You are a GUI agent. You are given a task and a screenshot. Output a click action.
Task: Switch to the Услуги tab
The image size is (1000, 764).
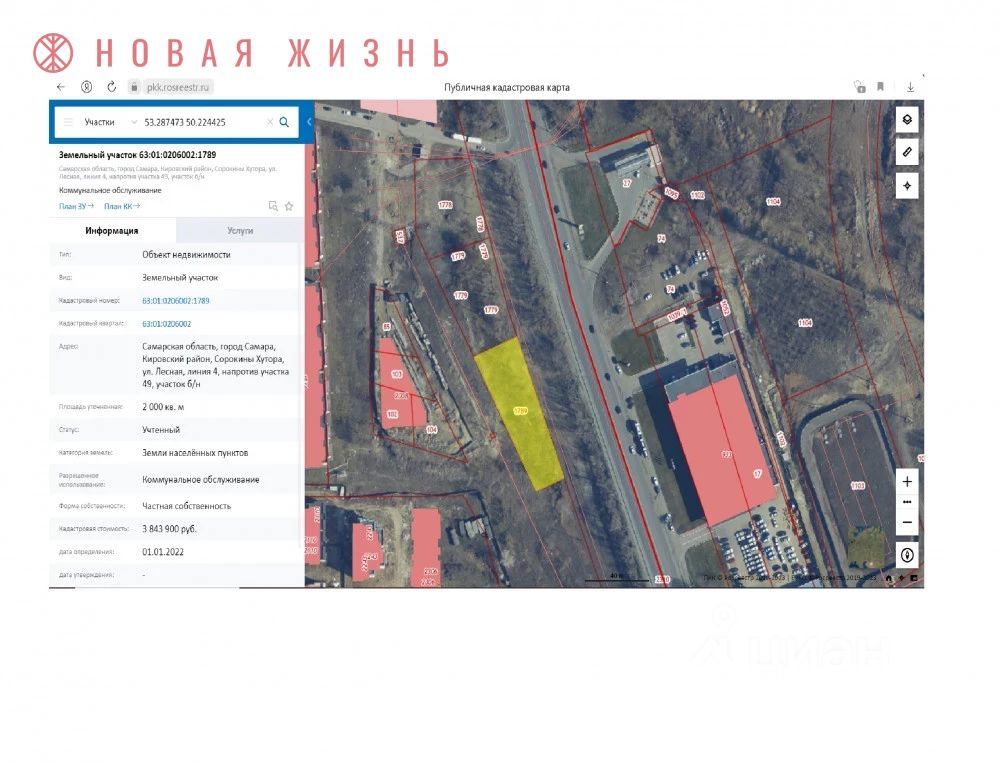240,230
